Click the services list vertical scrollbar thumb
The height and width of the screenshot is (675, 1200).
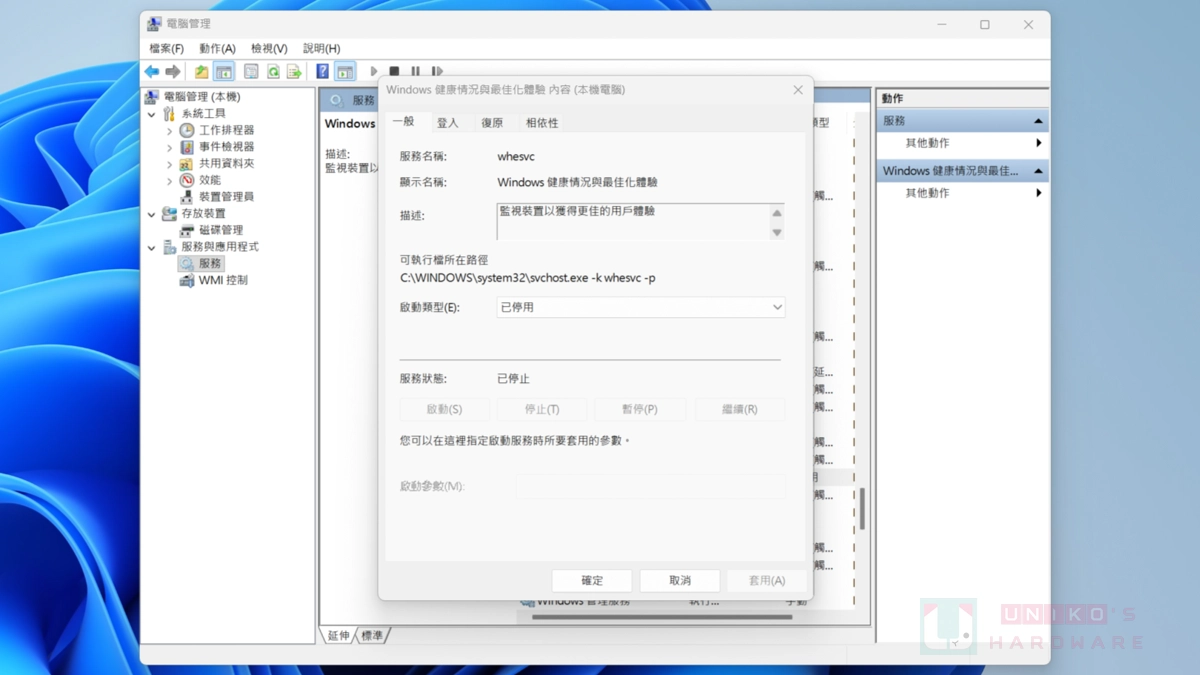(862, 509)
